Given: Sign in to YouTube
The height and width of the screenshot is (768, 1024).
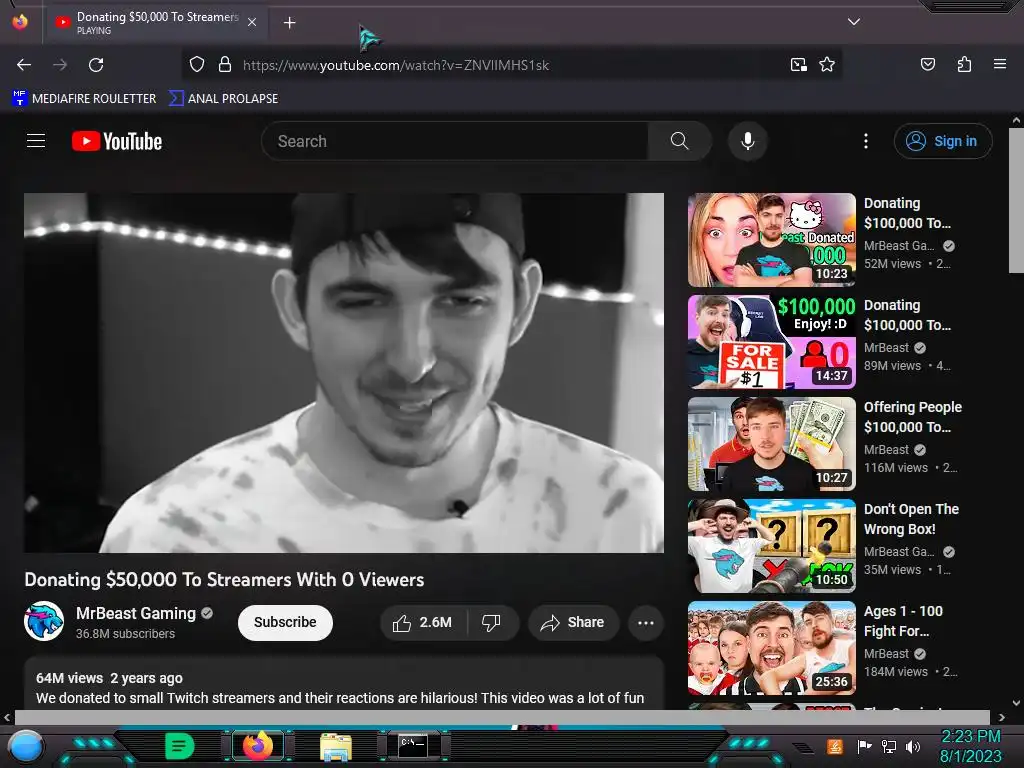Looking at the screenshot, I should [x=943, y=141].
